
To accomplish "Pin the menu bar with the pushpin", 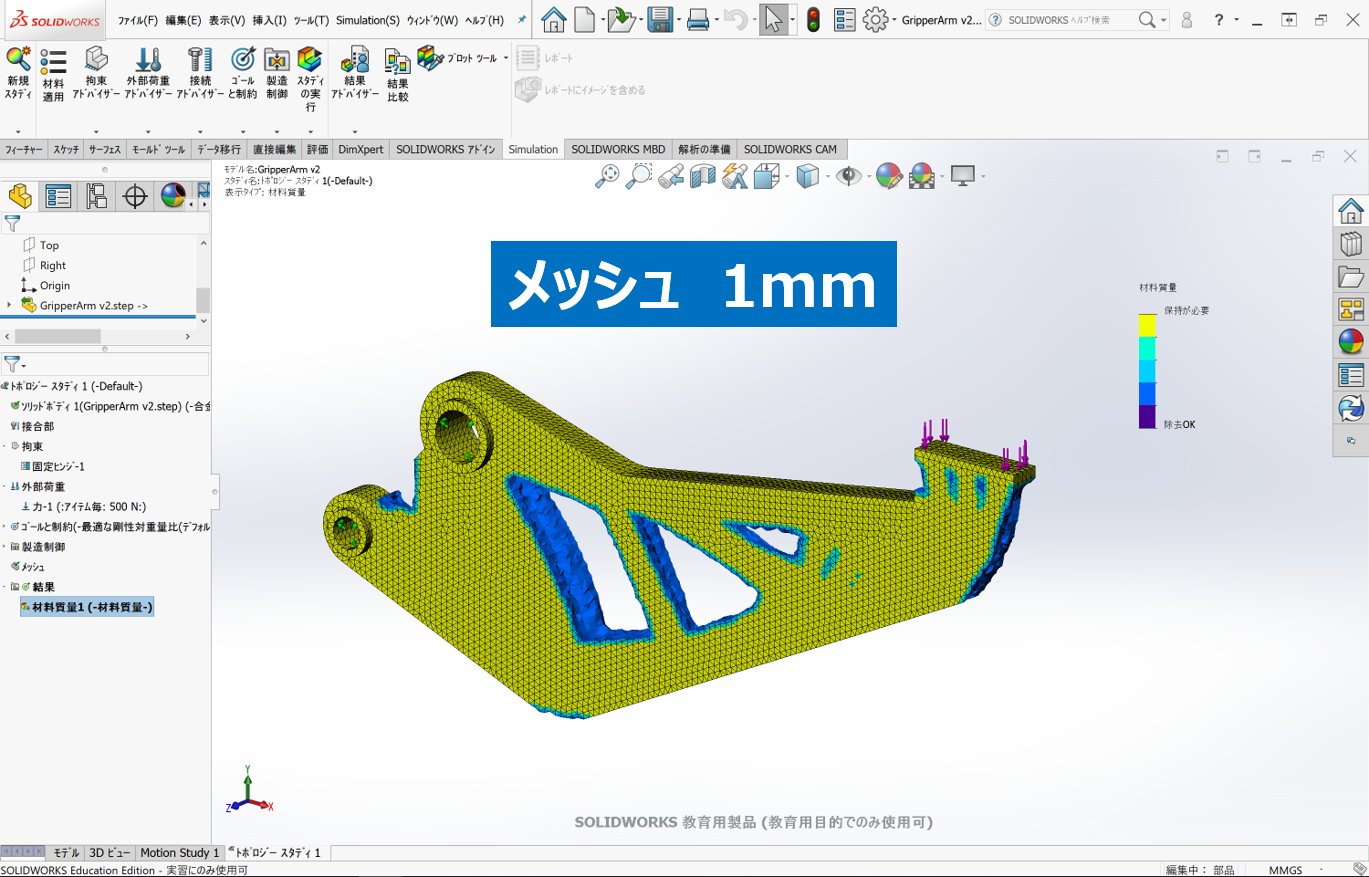I will pyautogui.click(x=521, y=19).
